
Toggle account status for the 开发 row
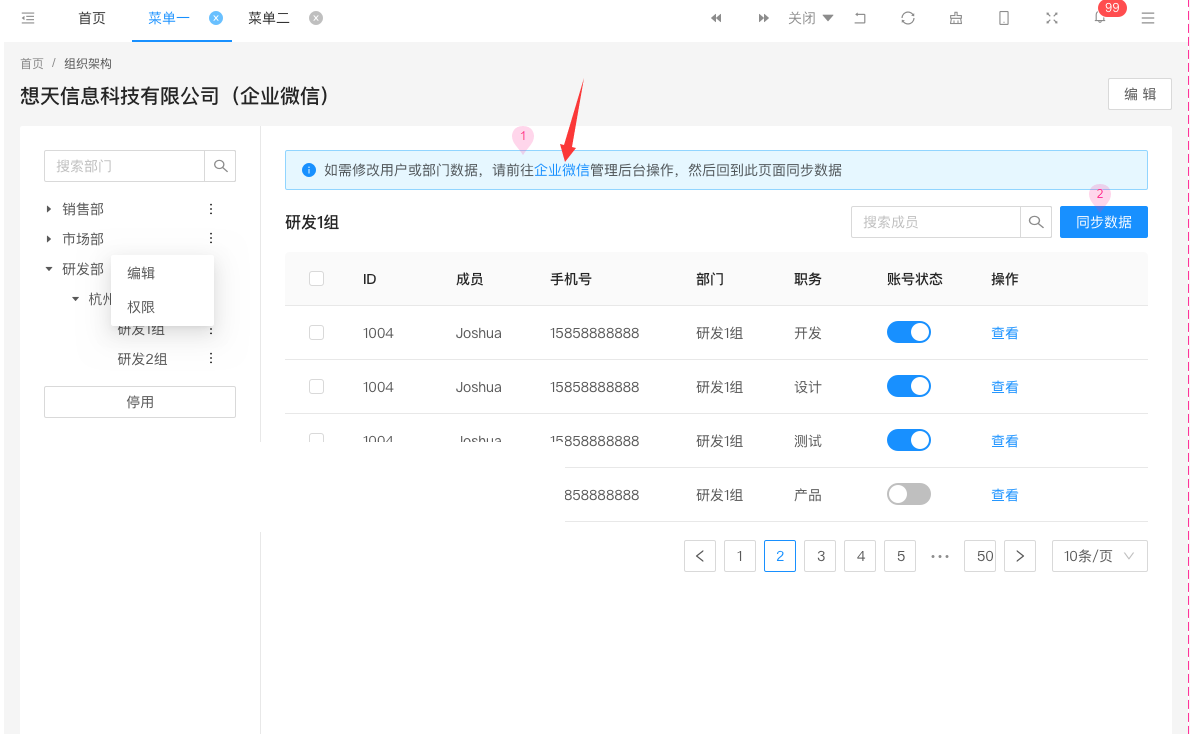tap(908, 332)
